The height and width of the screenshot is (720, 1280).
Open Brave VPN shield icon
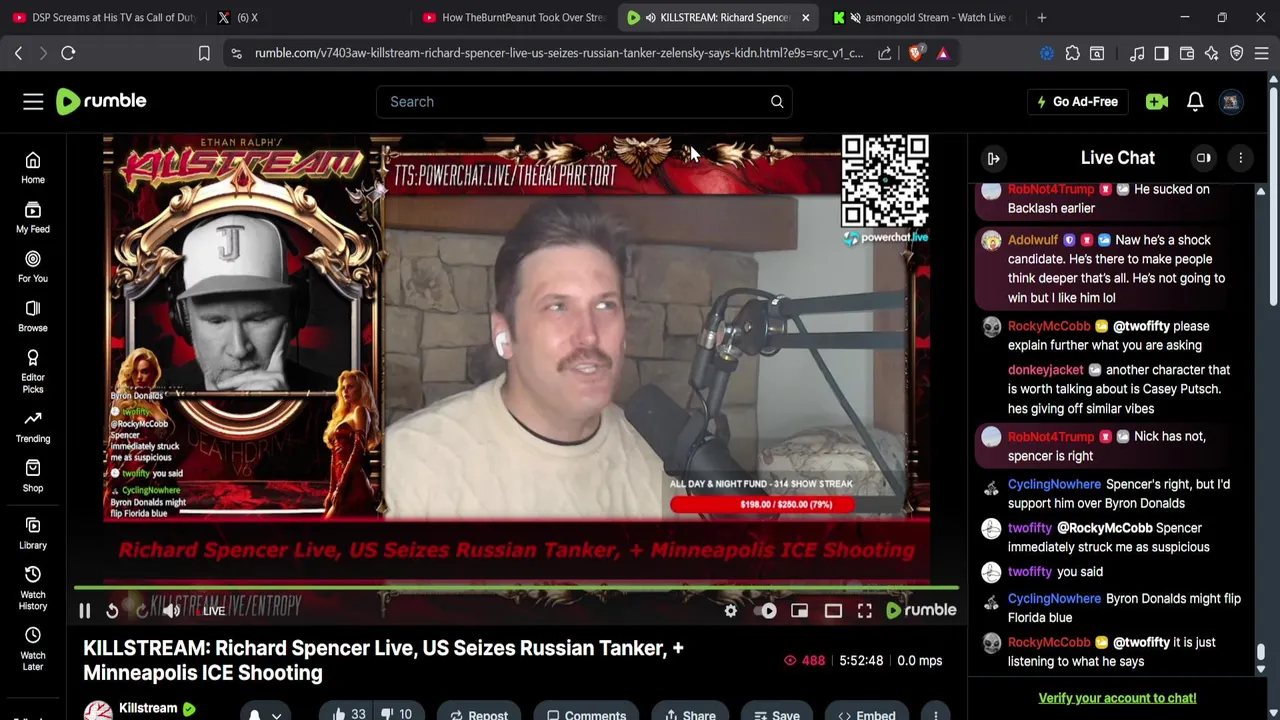(1237, 53)
